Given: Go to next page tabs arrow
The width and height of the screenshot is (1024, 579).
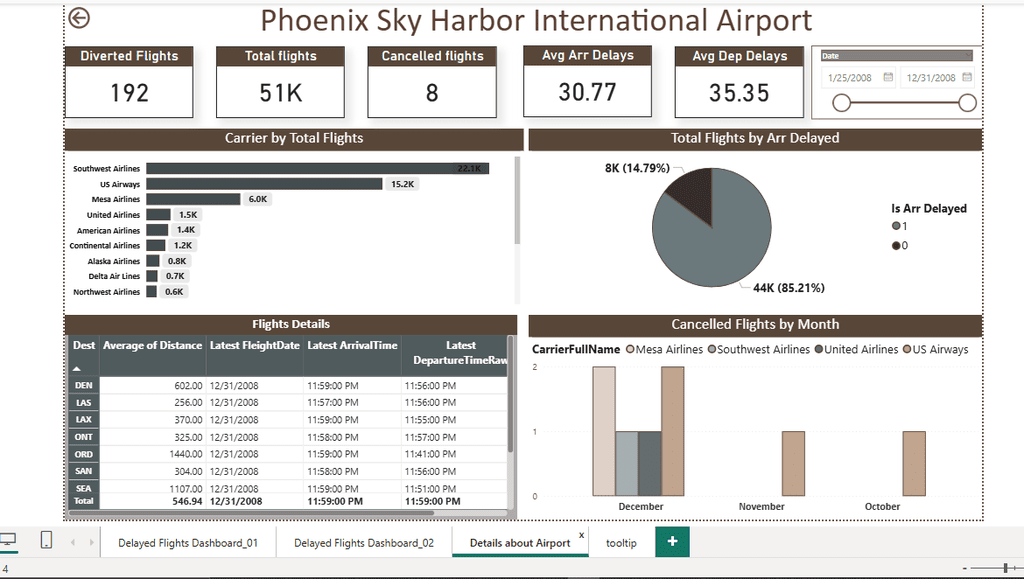Looking at the screenshot, I should pyautogui.click(x=91, y=542).
